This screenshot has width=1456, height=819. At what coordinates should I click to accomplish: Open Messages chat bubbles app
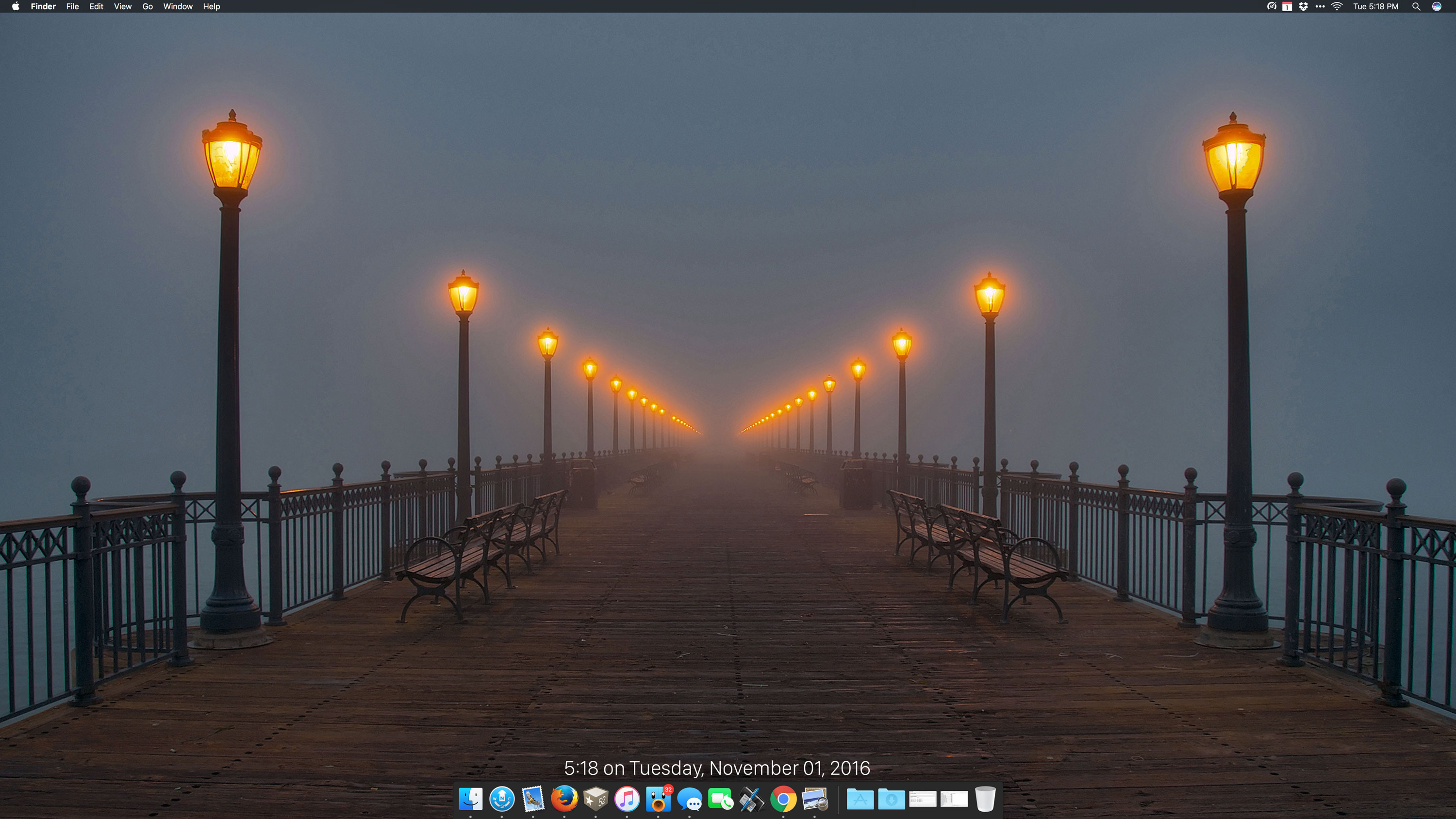[690, 799]
